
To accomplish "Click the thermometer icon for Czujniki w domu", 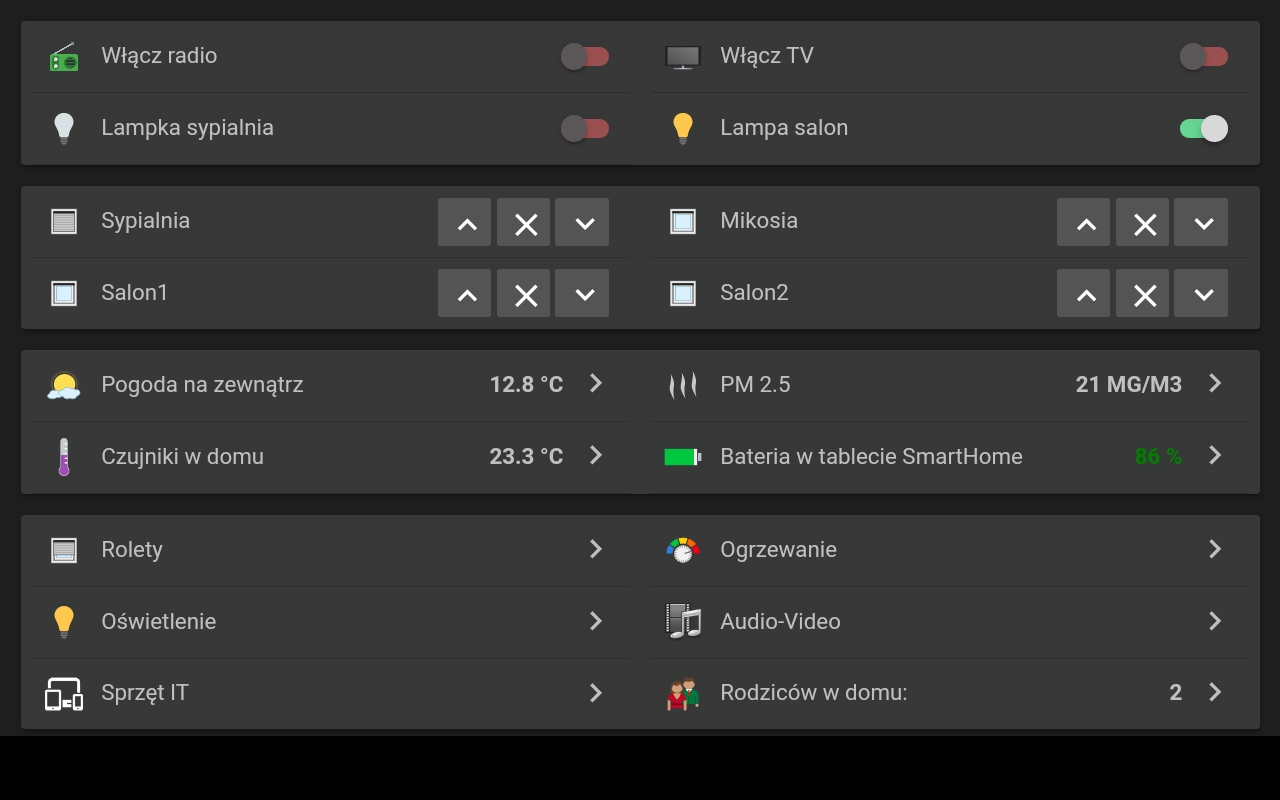I will coord(64,457).
